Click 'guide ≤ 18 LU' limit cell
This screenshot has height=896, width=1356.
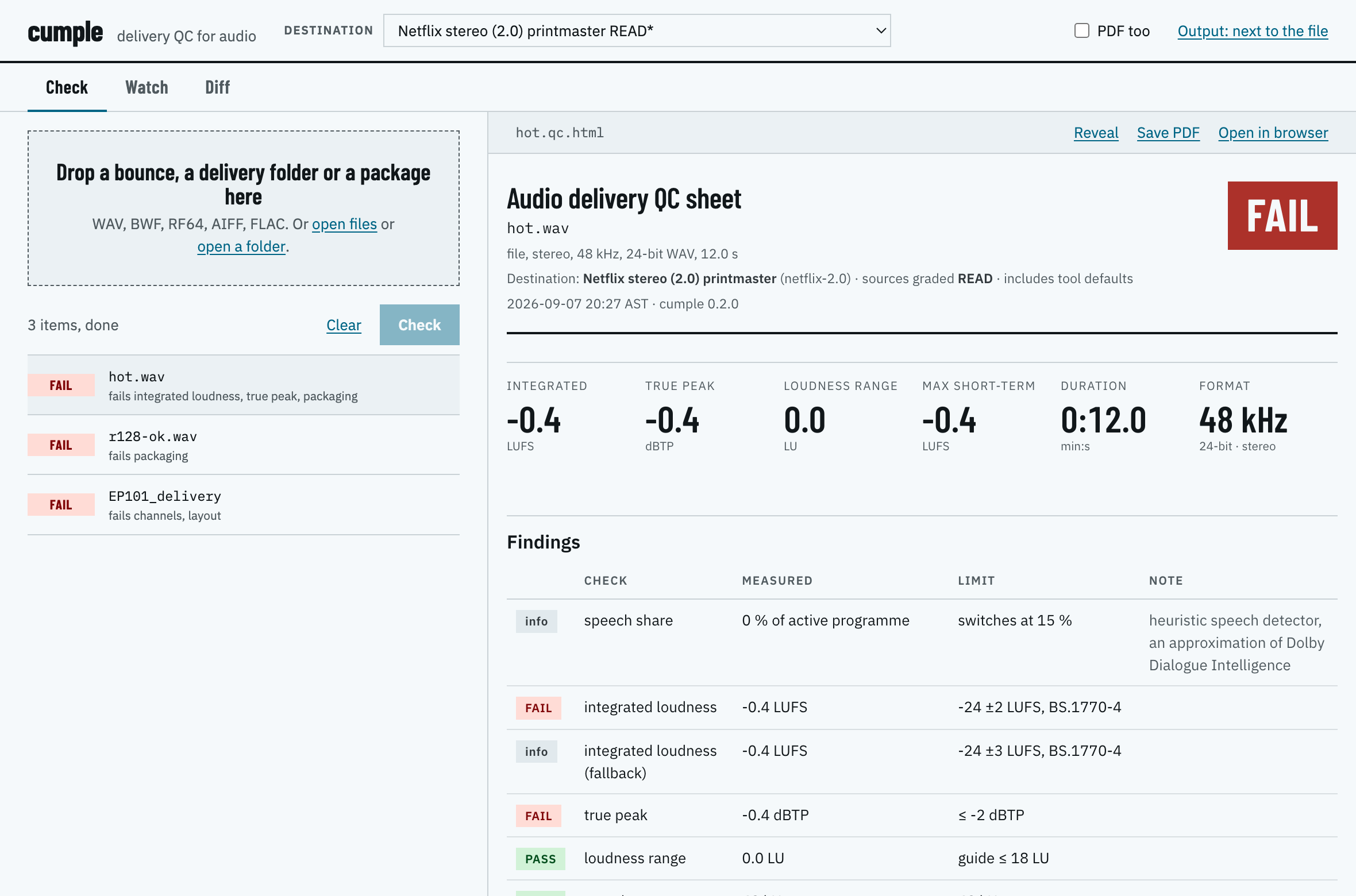[1003, 858]
